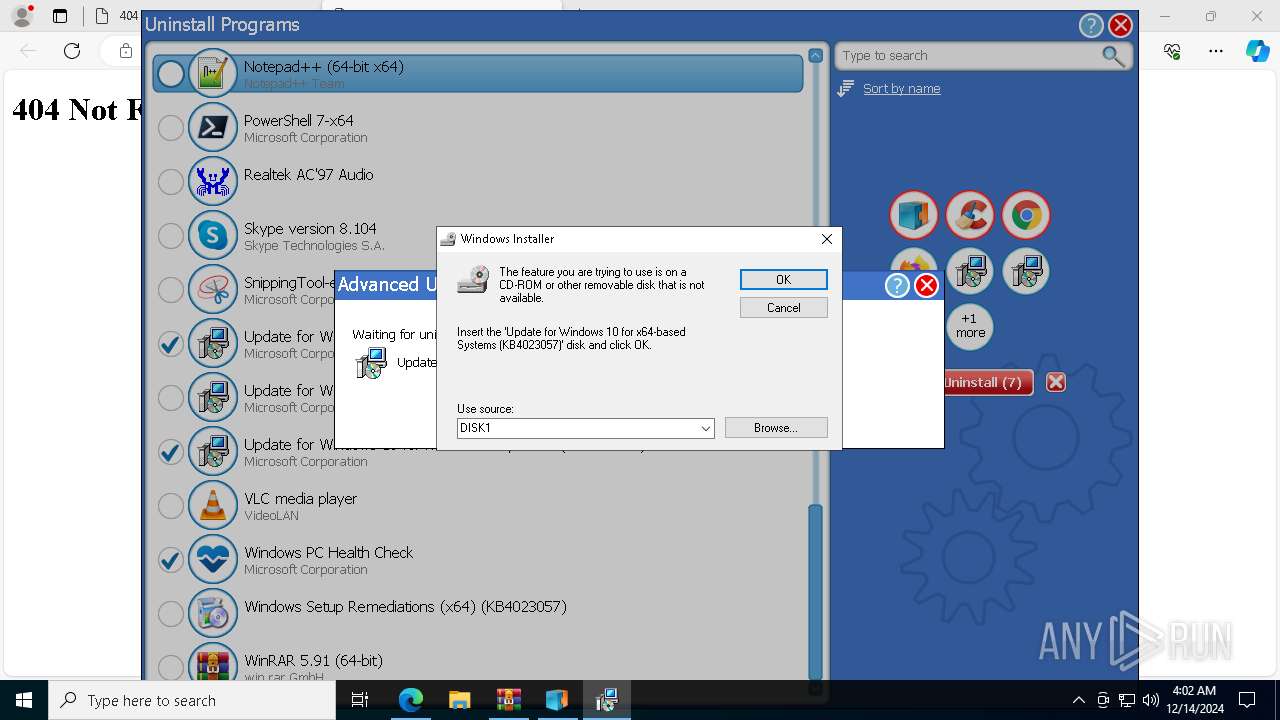Check the VLC media player checkbox
Image resolution: width=1280 pixels, height=720 pixels.
click(x=171, y=506)
